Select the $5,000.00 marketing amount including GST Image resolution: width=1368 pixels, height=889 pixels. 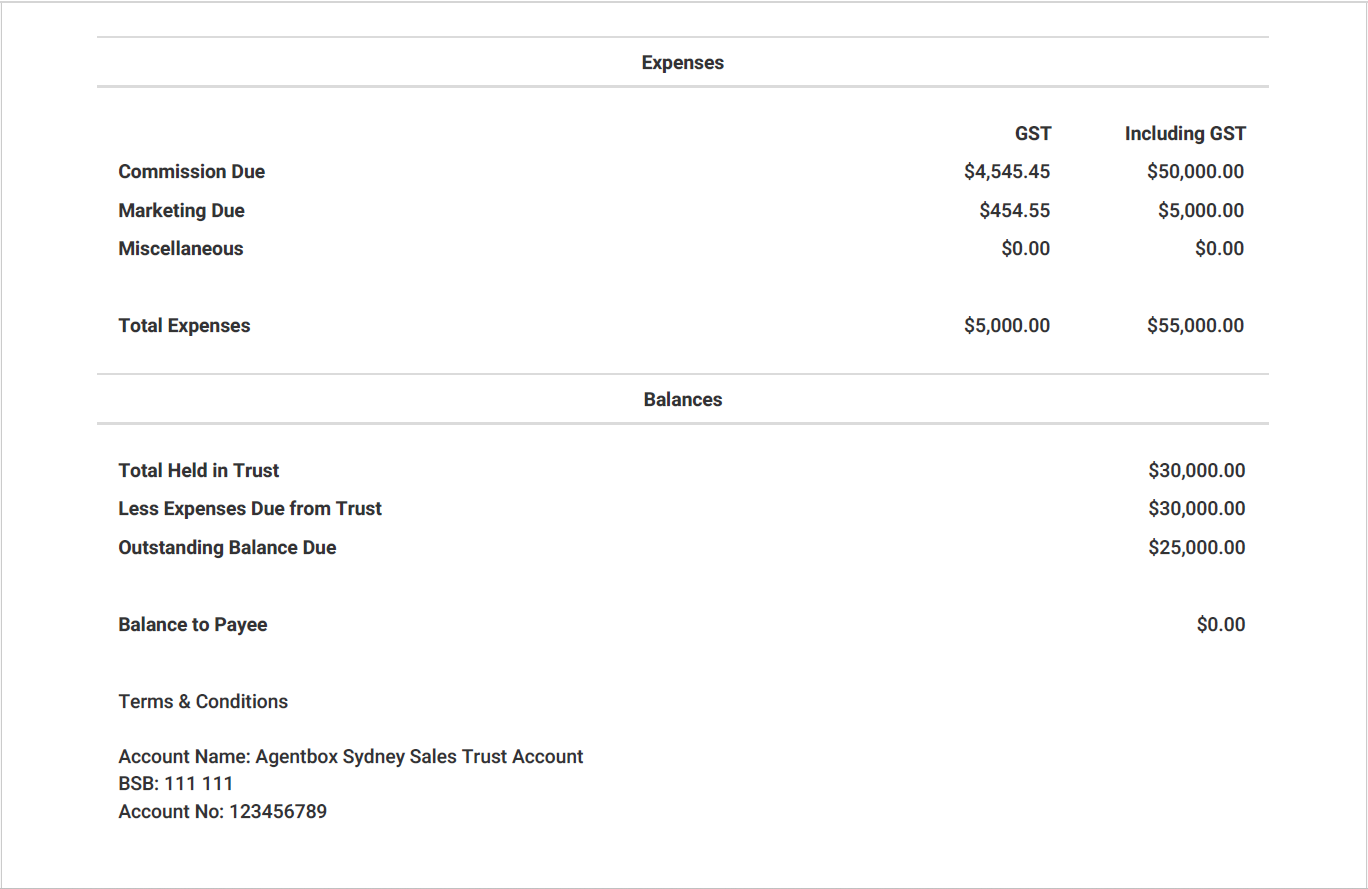click(1201, 211)
